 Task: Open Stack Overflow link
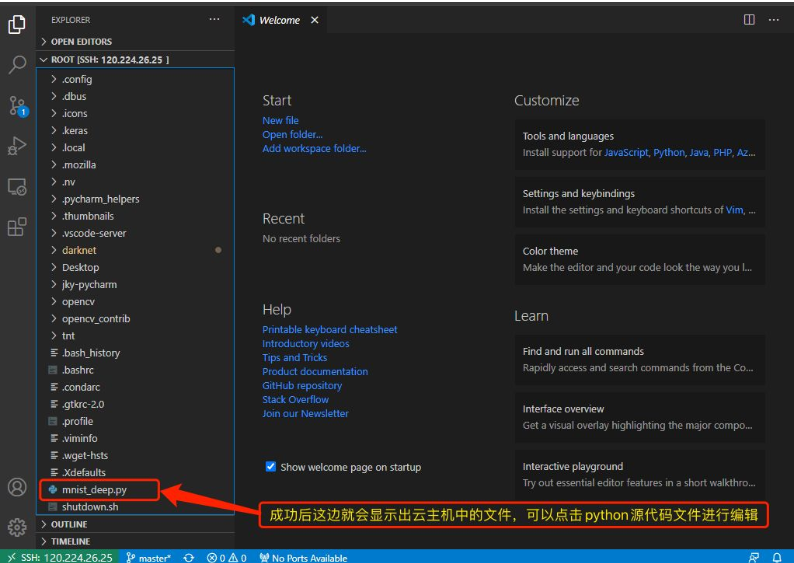pyautogui.click(x=295, y=399)
